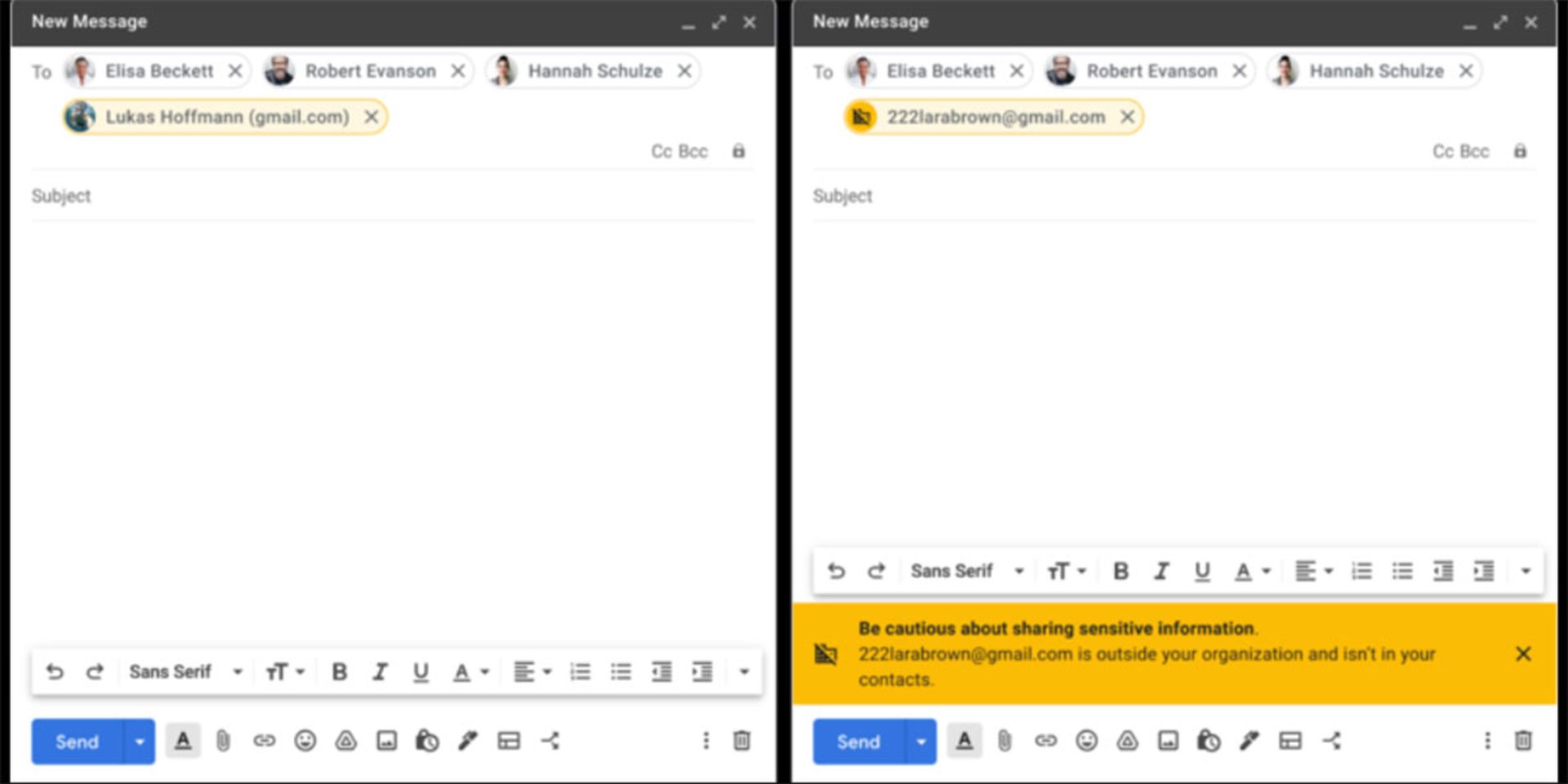Open Sans Serif font dropdown in left window
This screenshot has height=784, width=1568.
[x=185, y=672]
